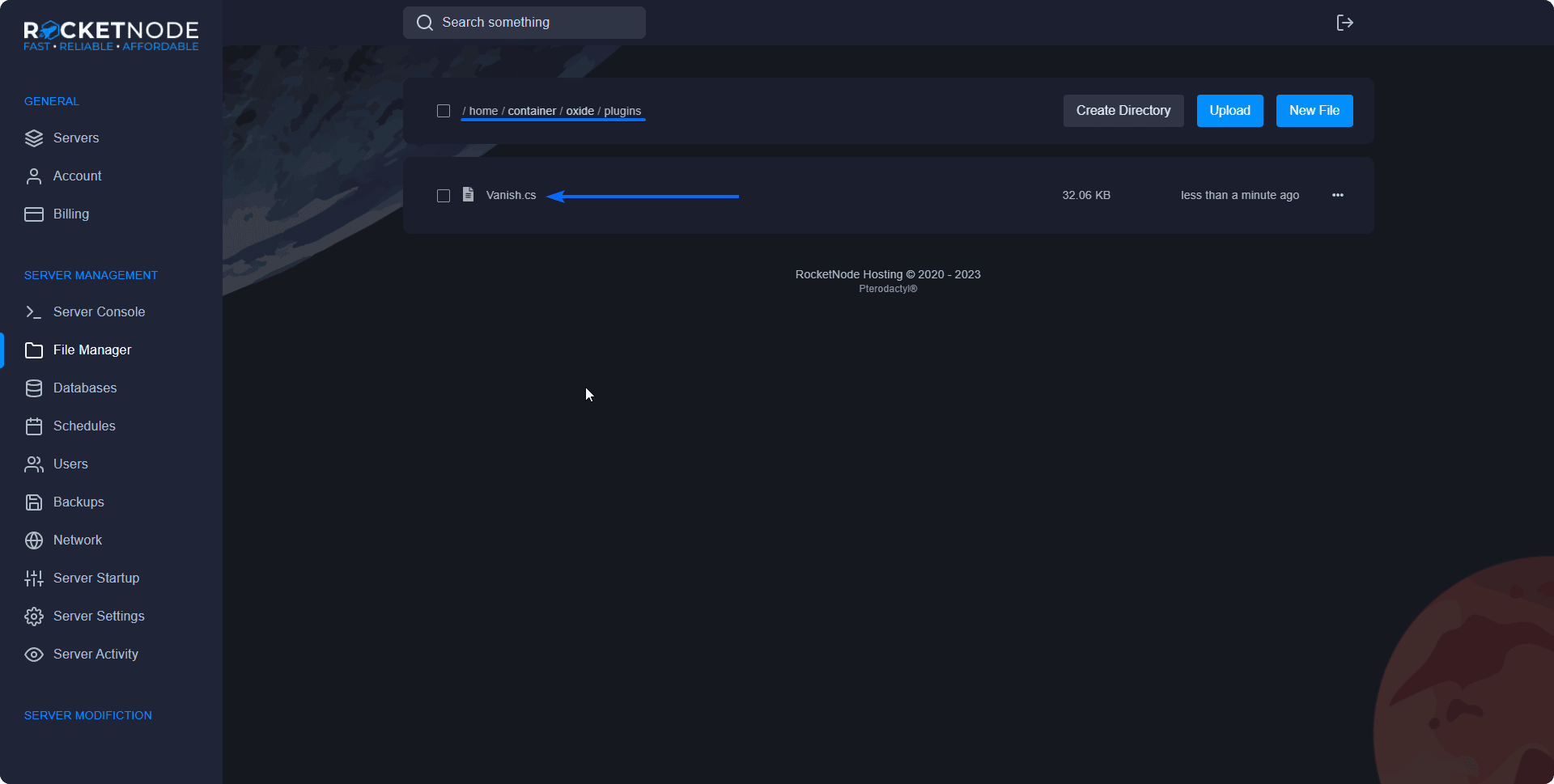Click the Server Settings gear icon
This screenshot has height=784, width=1554.
click(x=34, y=617)
